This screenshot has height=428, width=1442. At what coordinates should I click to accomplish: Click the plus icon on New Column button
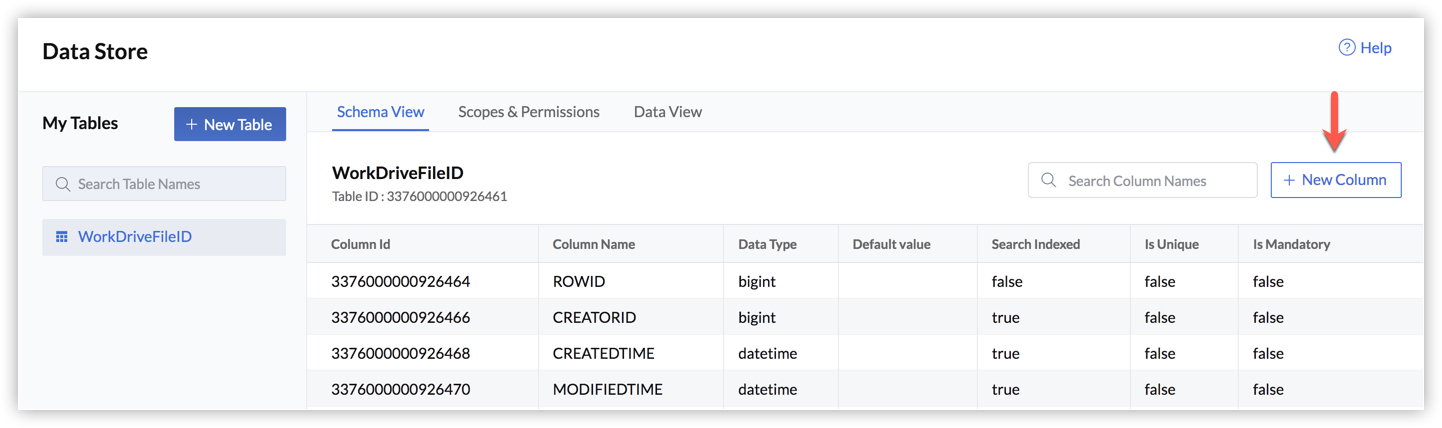(1289, 181)
